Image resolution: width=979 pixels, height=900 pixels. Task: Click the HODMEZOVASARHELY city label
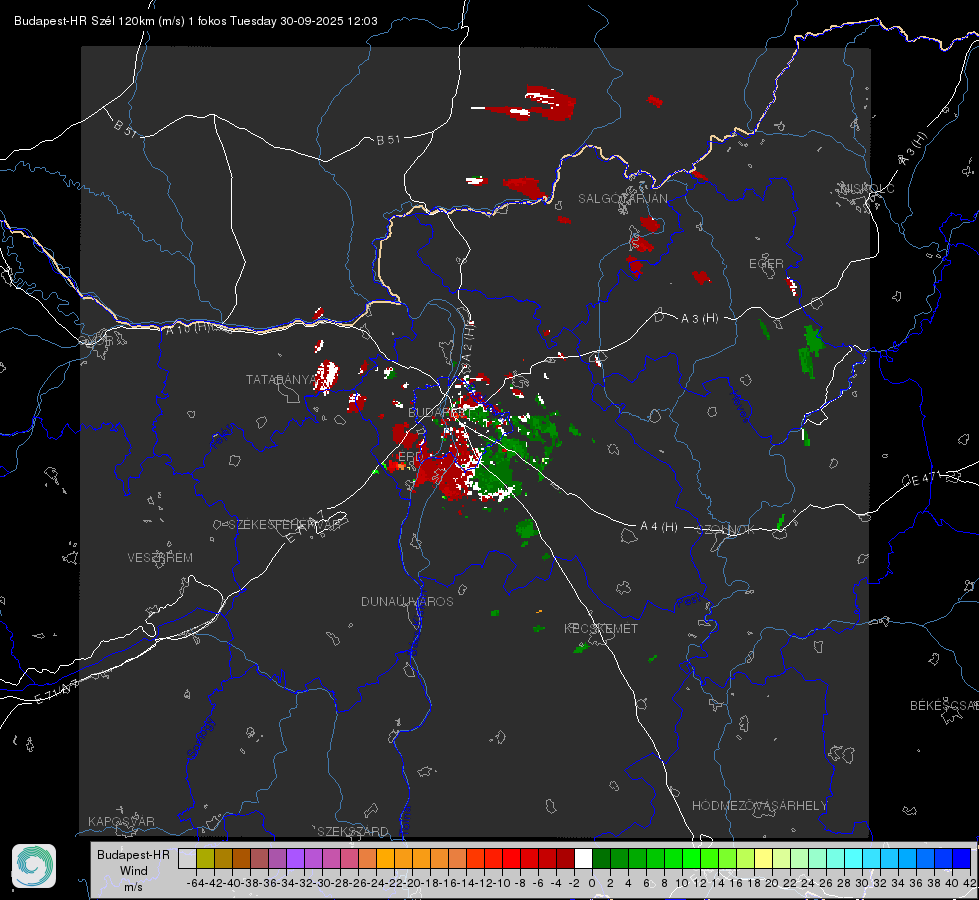click(759, 806)
